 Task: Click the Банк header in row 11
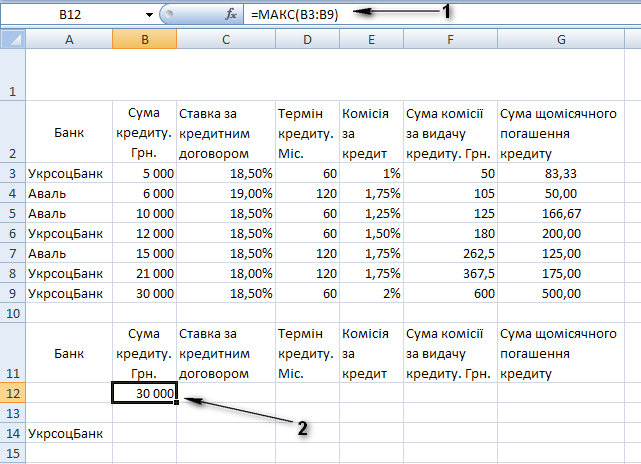pos(69,353)
